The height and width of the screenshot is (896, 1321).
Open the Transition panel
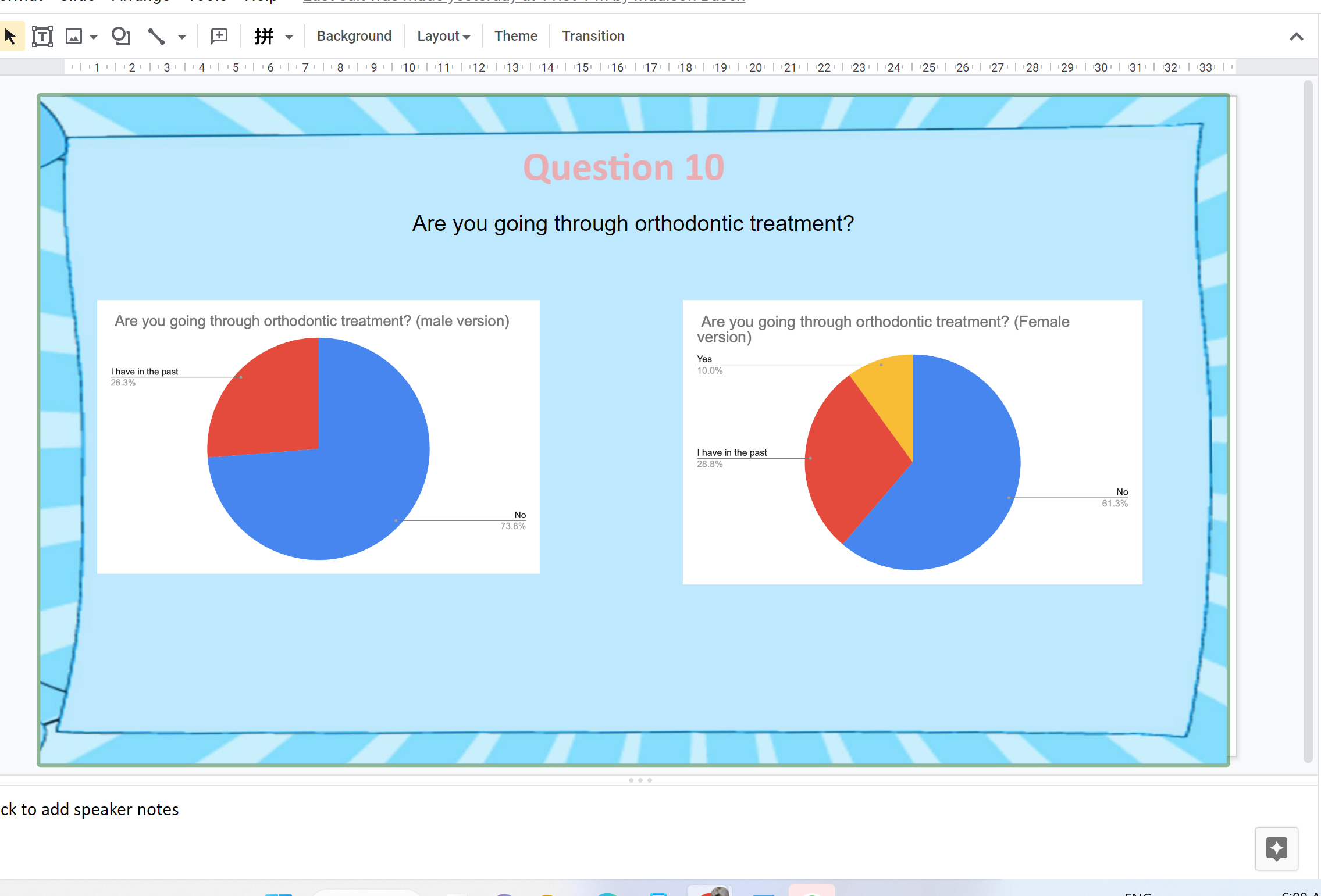tap(593, 36)
